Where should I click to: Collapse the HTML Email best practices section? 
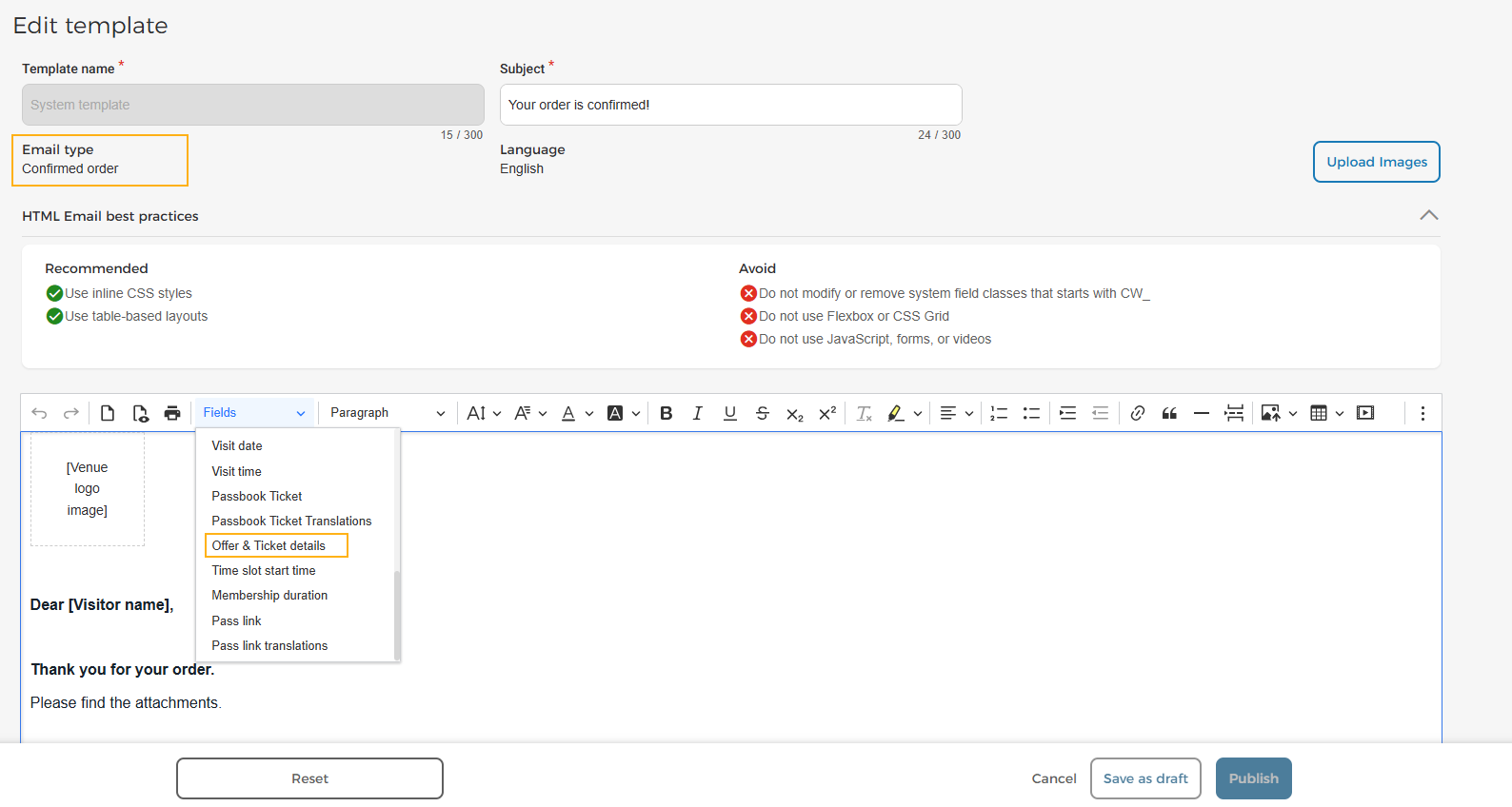pos(1429,215)
